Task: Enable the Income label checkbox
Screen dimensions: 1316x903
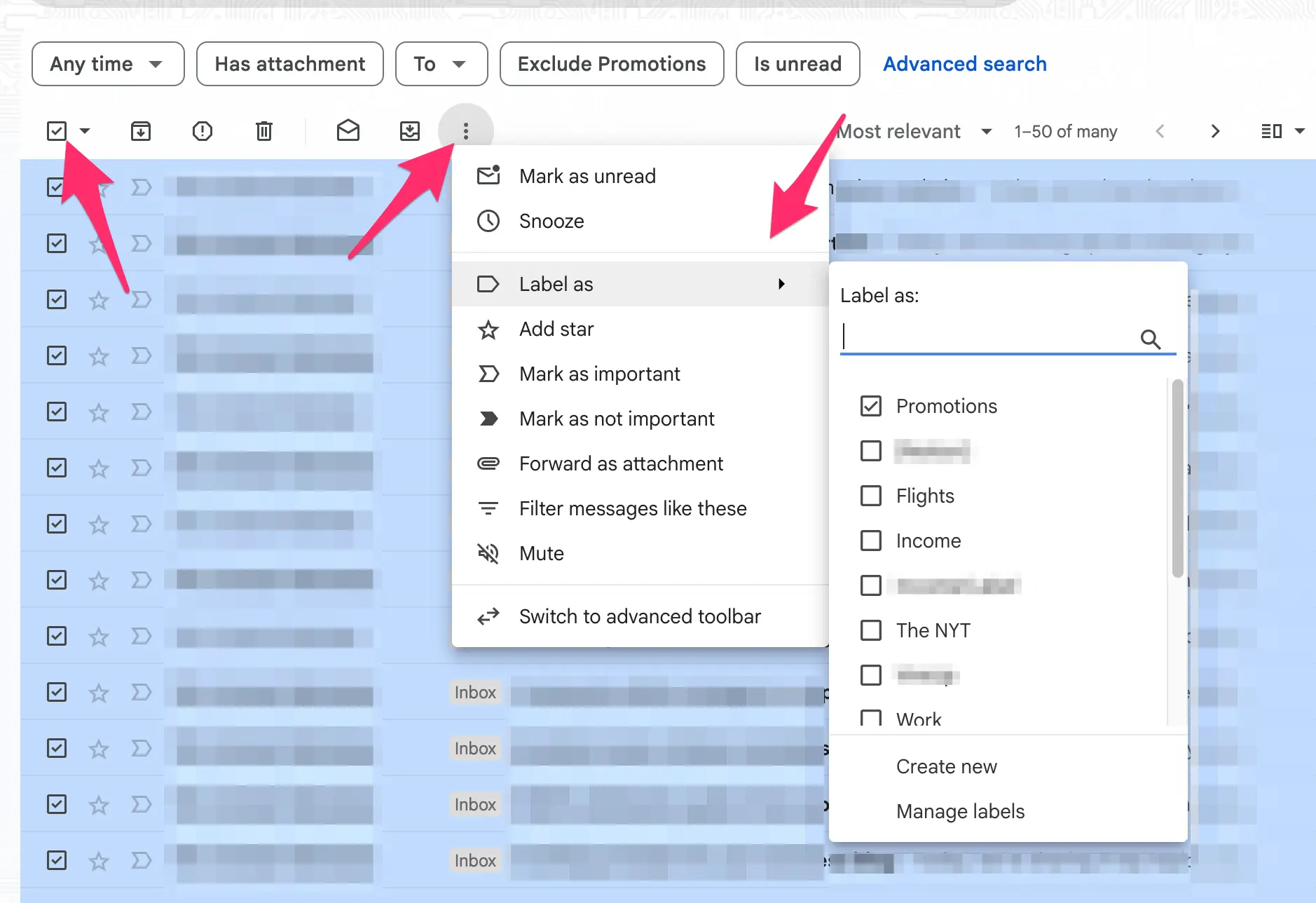Action: coord(871,541)
